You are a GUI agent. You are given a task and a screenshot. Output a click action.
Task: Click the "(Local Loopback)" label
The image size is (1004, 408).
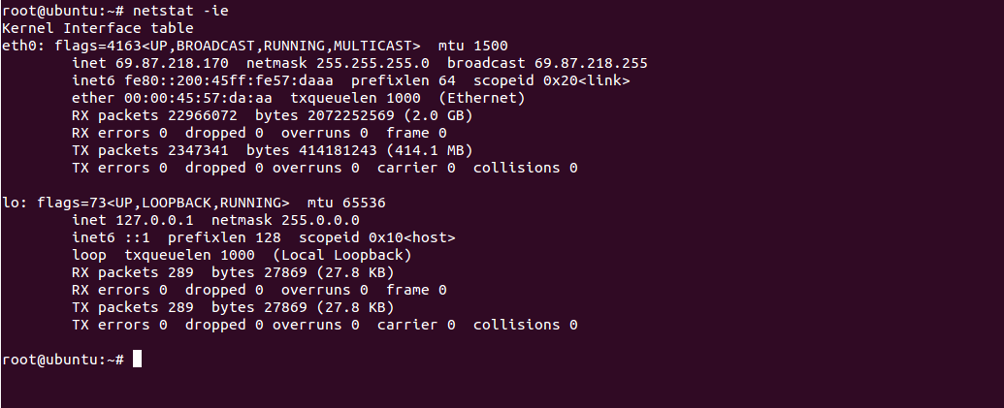342,255
